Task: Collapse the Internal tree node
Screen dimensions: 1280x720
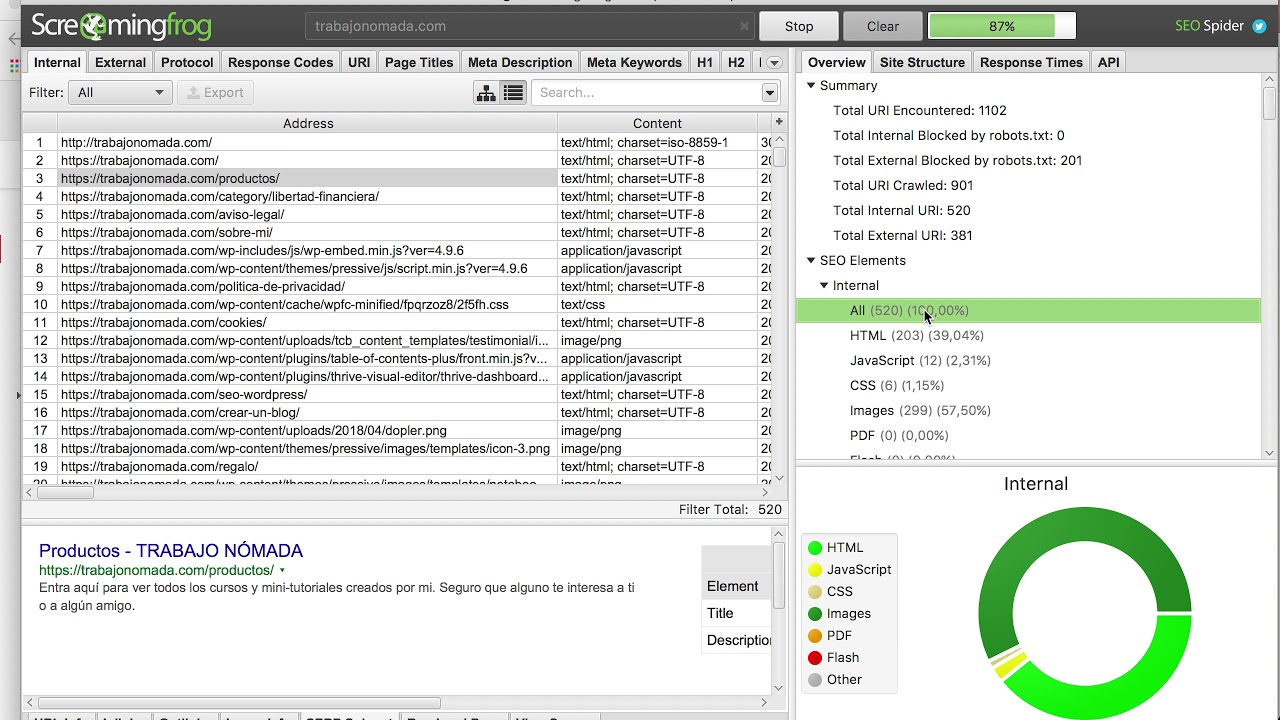Action: coord(824,286)
